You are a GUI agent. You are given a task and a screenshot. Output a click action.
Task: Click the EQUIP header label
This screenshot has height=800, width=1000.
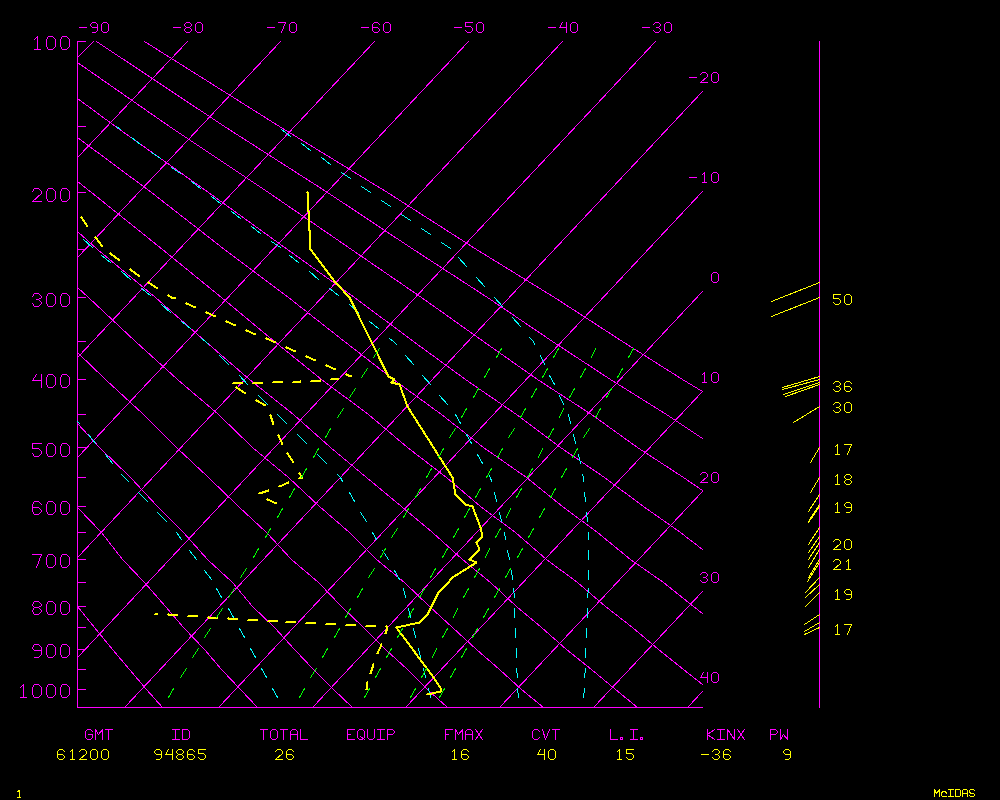click(x=371, y=735)
